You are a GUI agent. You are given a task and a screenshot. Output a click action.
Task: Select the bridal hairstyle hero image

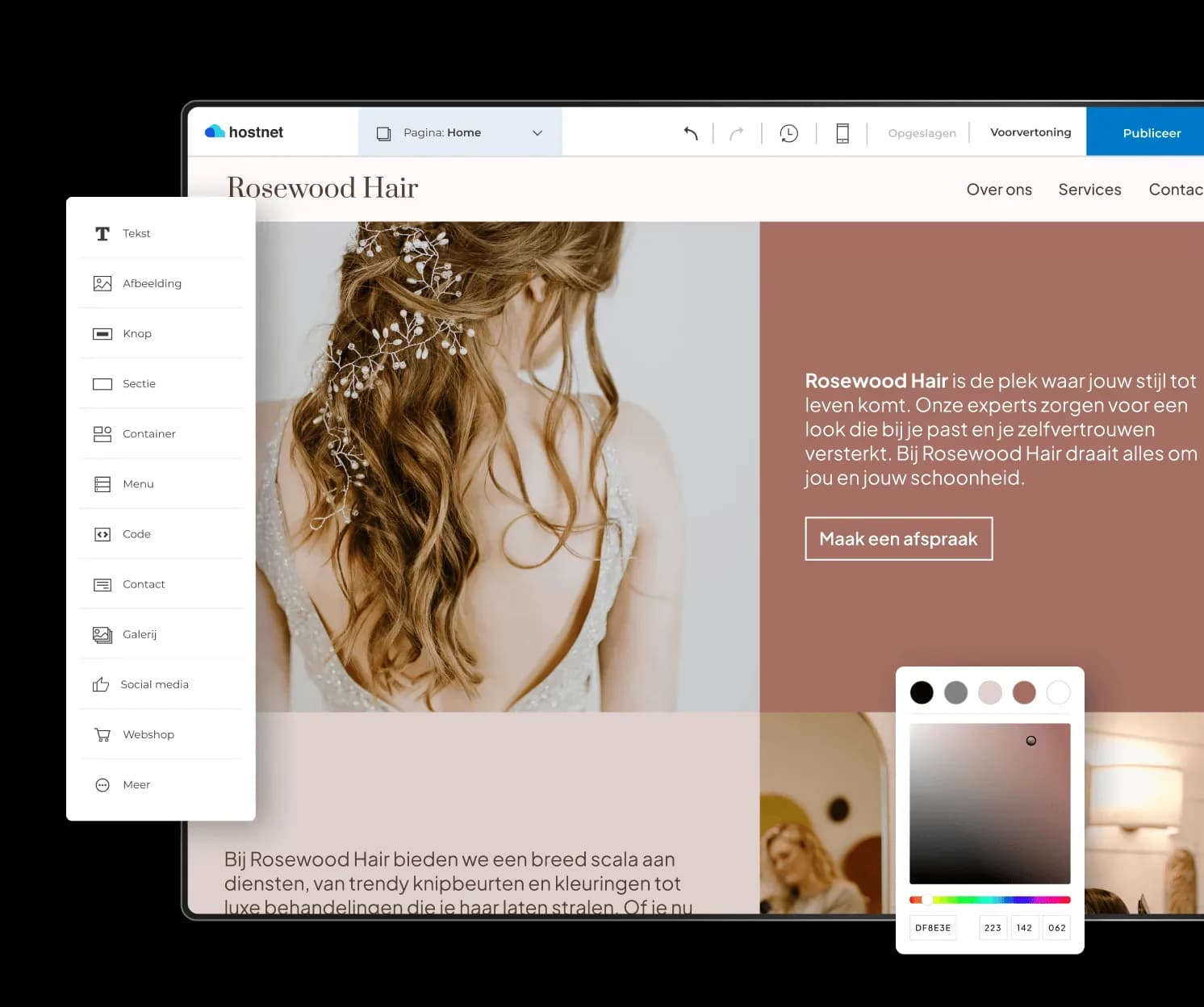[x=508, y=466]
